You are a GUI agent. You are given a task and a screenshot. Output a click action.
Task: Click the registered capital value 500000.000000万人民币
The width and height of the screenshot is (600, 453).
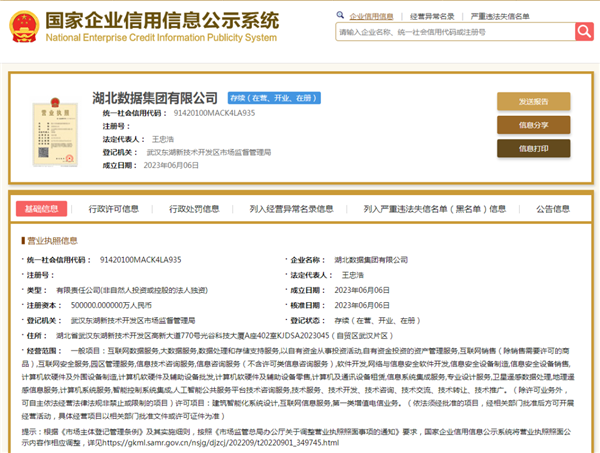click(x=111, y=305)
